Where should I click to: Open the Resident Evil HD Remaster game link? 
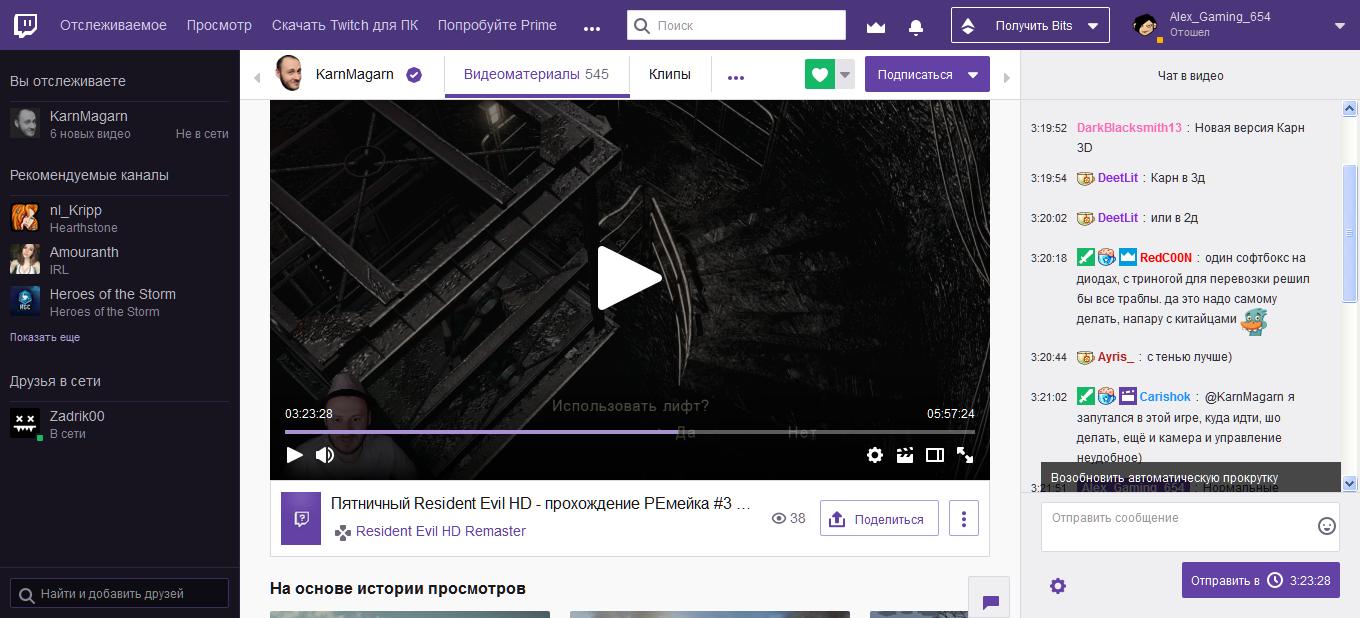[441, 531]
